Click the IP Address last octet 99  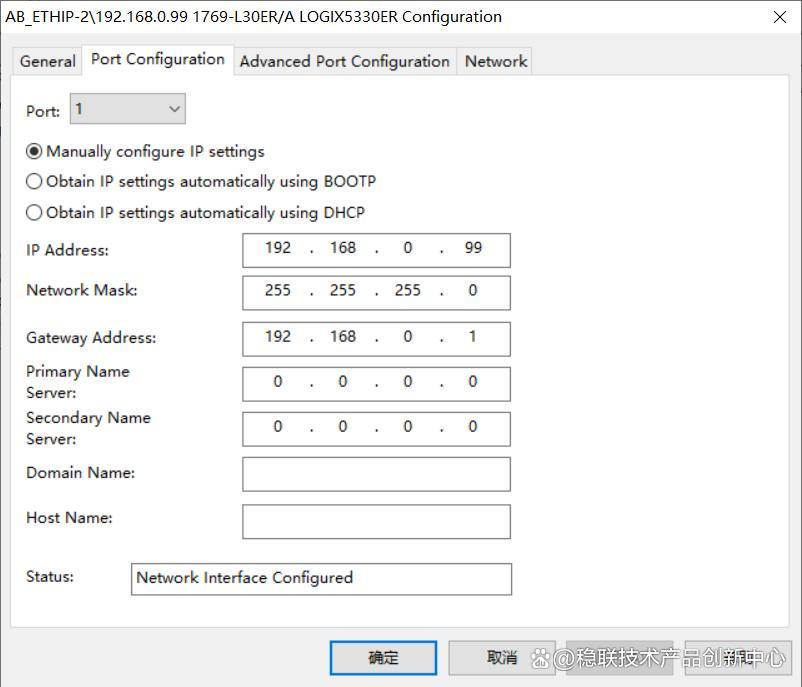click(x=473, y=248)
